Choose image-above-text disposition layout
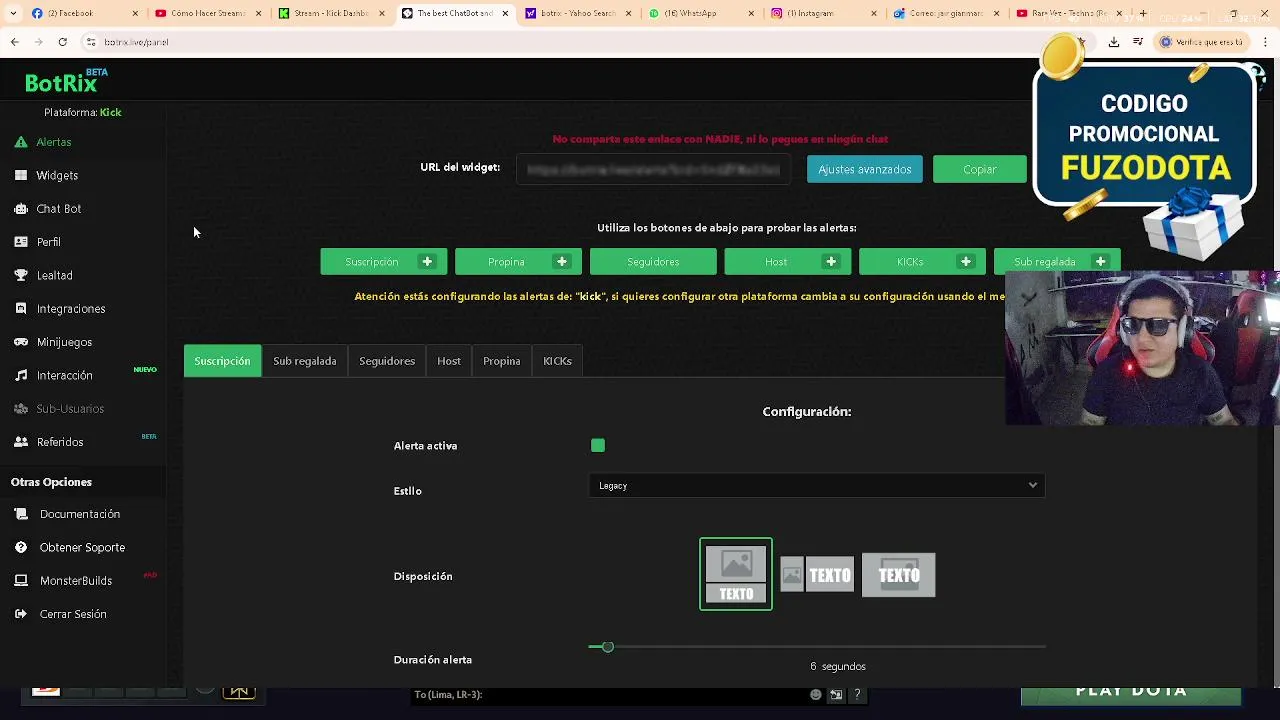 tap(736, 574)
